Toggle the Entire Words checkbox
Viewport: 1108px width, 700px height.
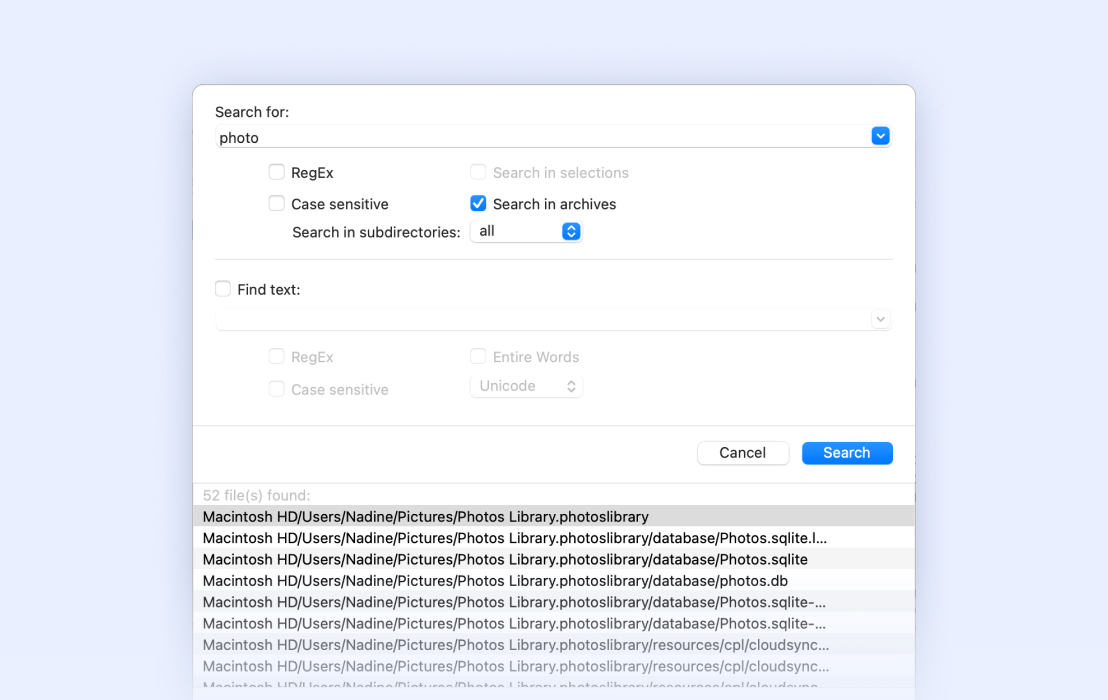pos(478,356)
